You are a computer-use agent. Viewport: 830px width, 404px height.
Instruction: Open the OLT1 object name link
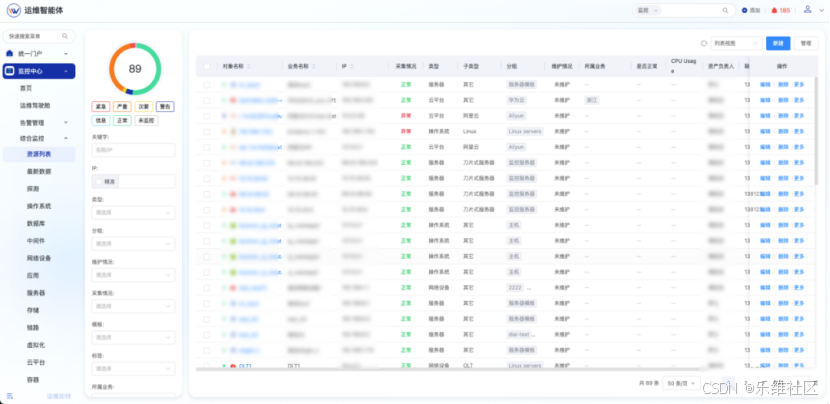(x=245, y=366)
